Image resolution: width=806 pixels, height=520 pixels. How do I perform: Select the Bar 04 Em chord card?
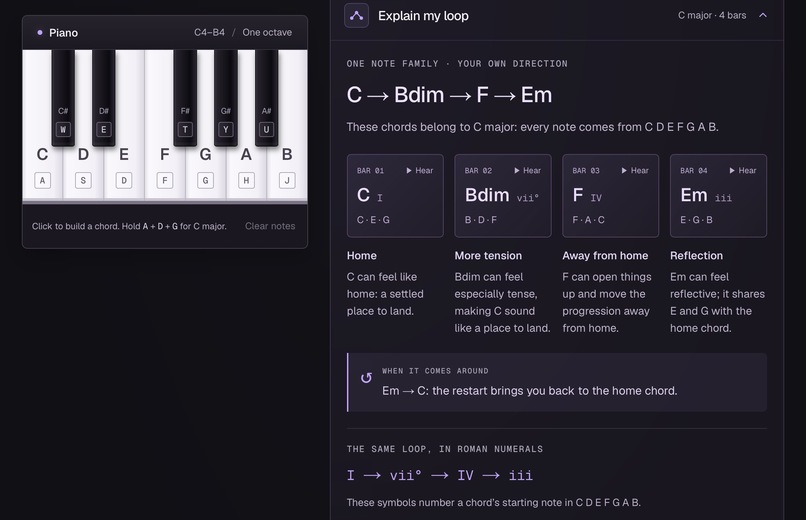click(x=718, y=196)
